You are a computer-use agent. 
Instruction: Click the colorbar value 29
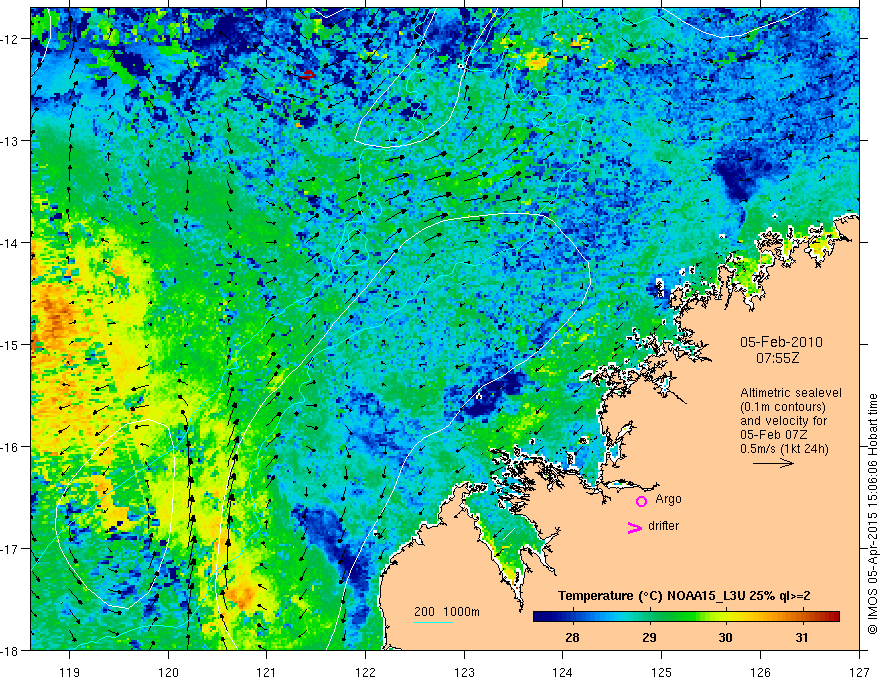pos(649,637)
